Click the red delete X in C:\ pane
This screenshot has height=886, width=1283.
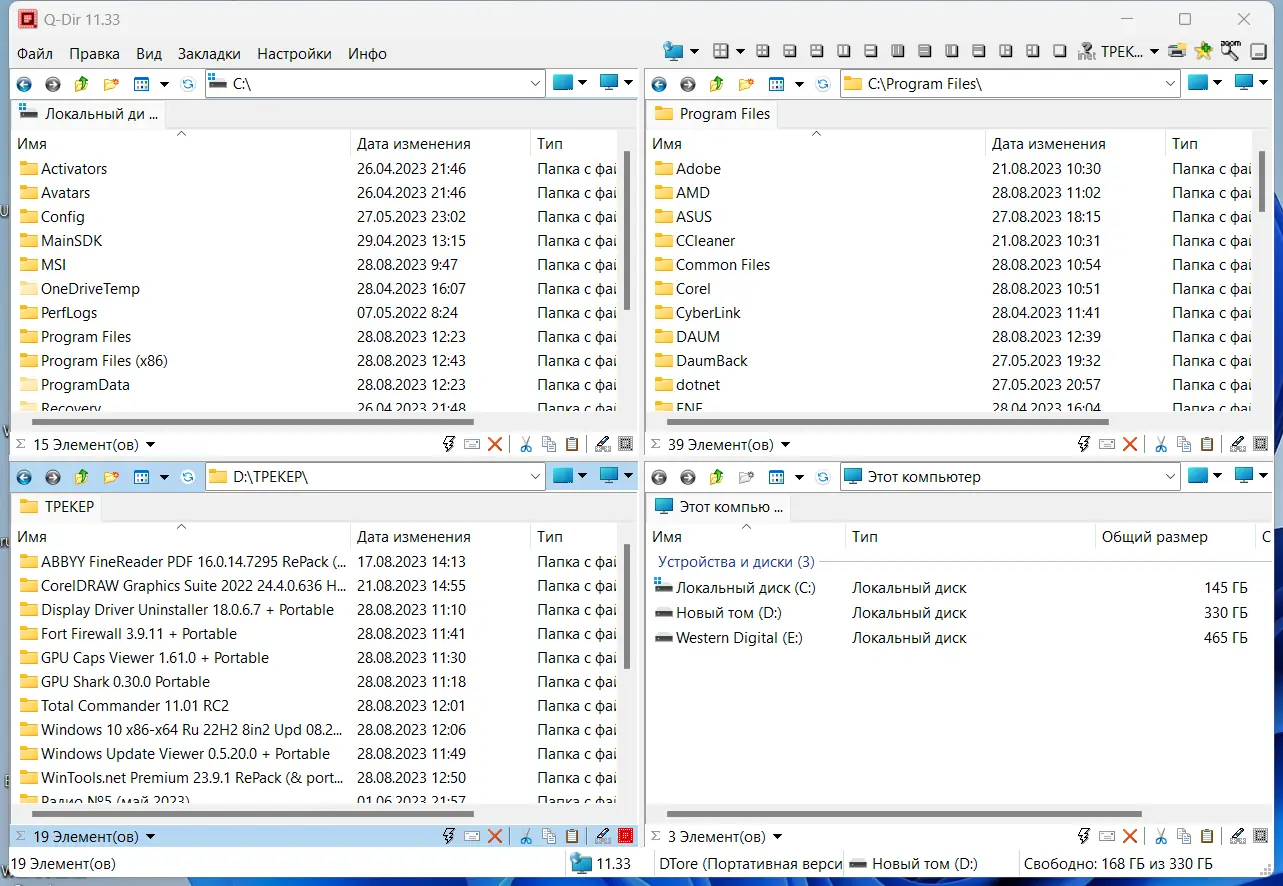point(495,445)
